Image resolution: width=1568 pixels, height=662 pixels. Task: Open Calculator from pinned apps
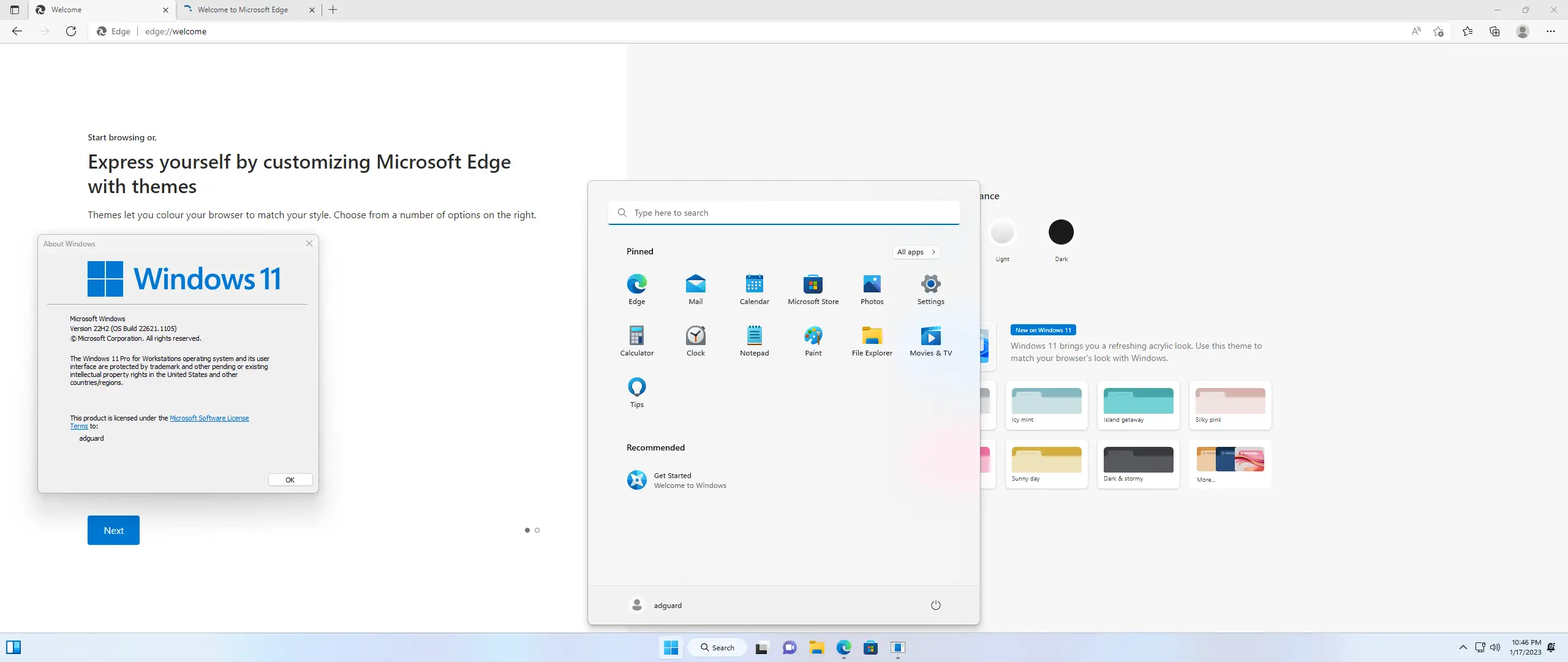[636, 337]
